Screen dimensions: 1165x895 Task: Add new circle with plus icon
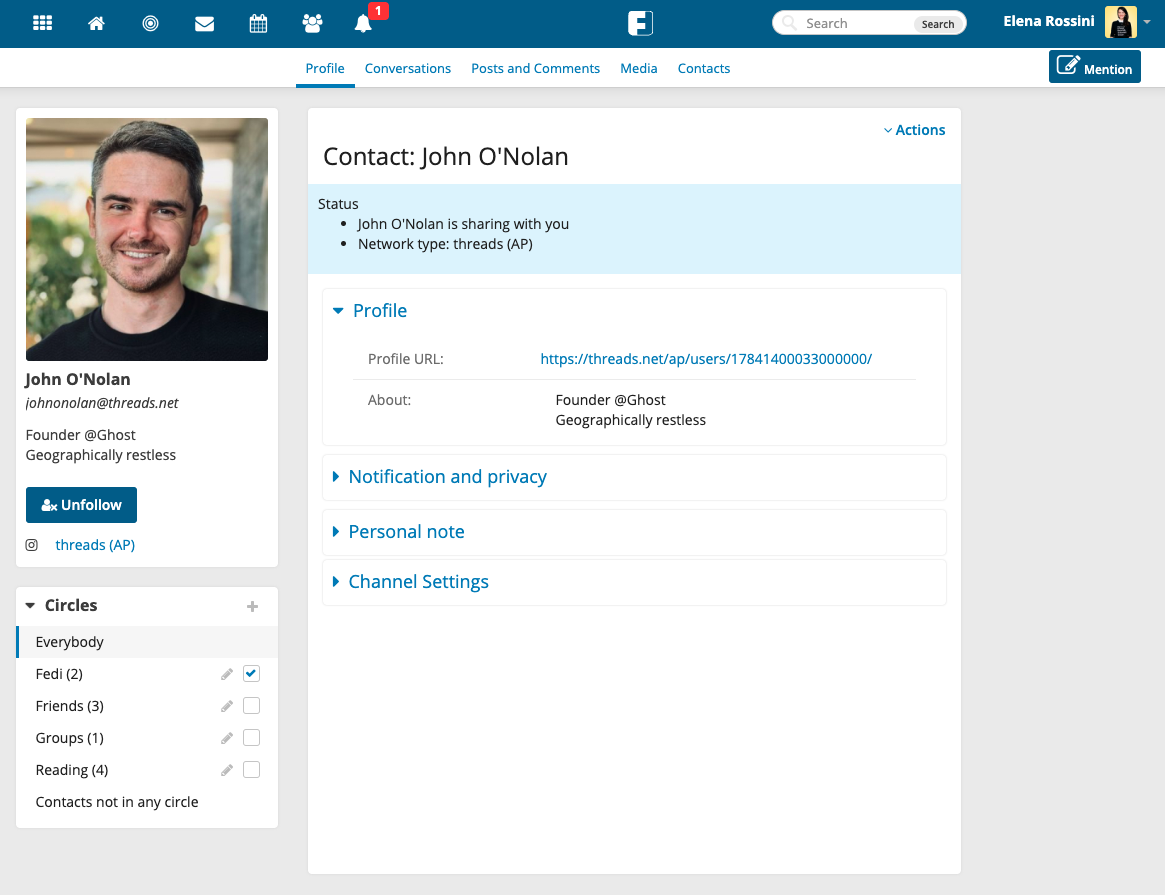tap(252, 606)
